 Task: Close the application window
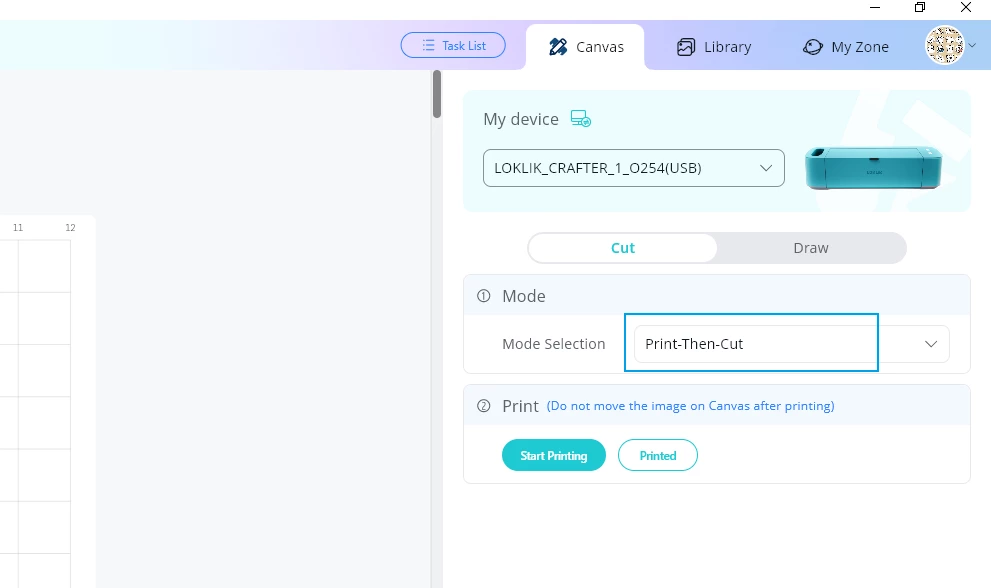pyautogui.click(x=966, y=8)
